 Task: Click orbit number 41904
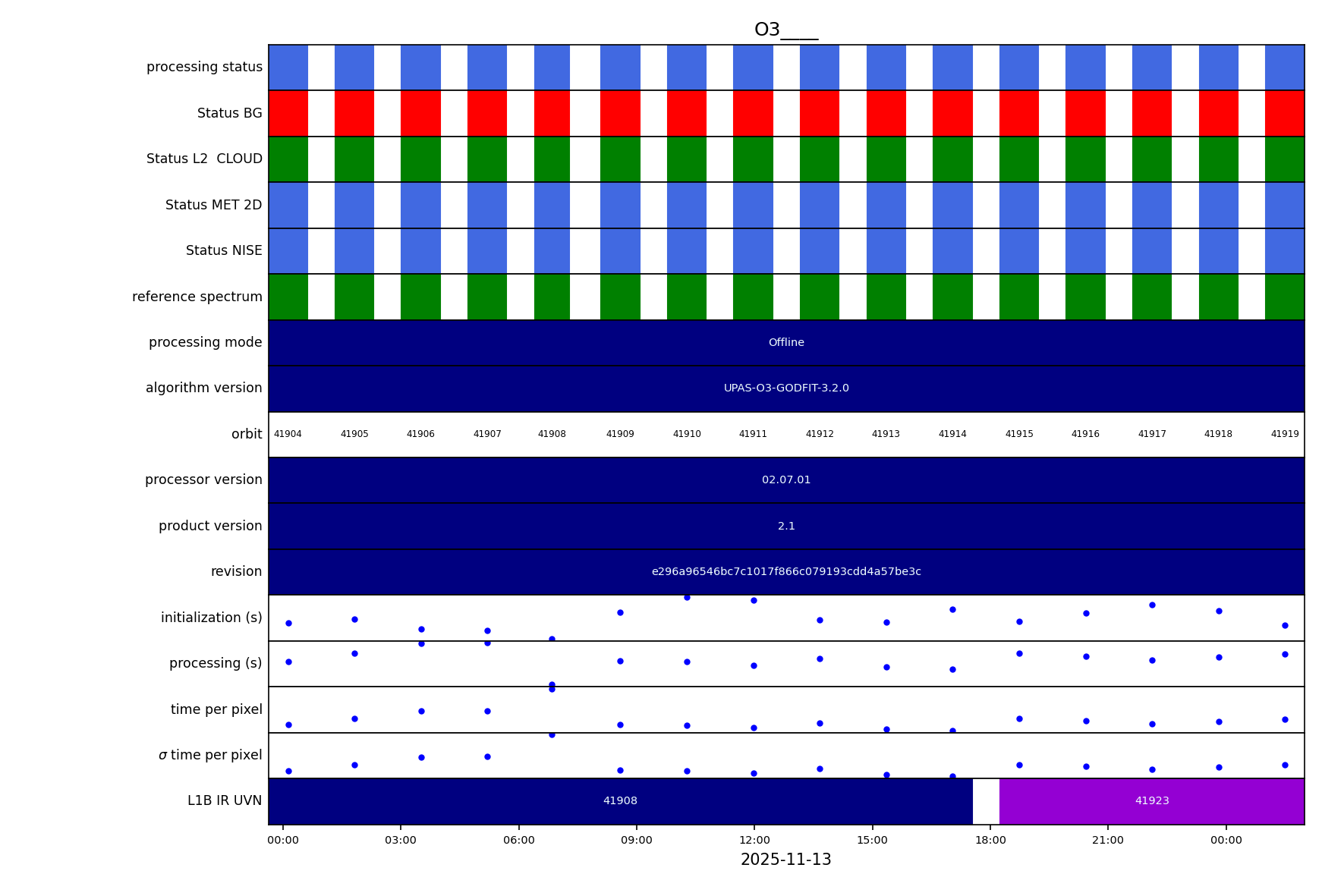[288, 435]
